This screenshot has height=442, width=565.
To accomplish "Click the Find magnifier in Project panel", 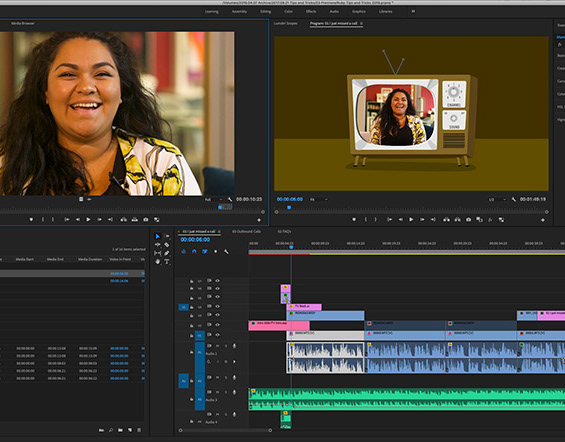I will [111, 430].
